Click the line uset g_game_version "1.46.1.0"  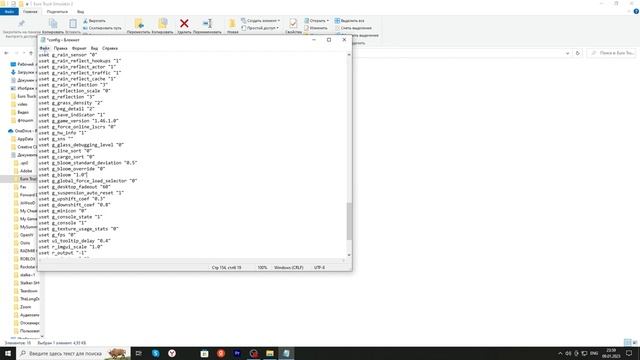pyautogui.click(x=79, y=121)
